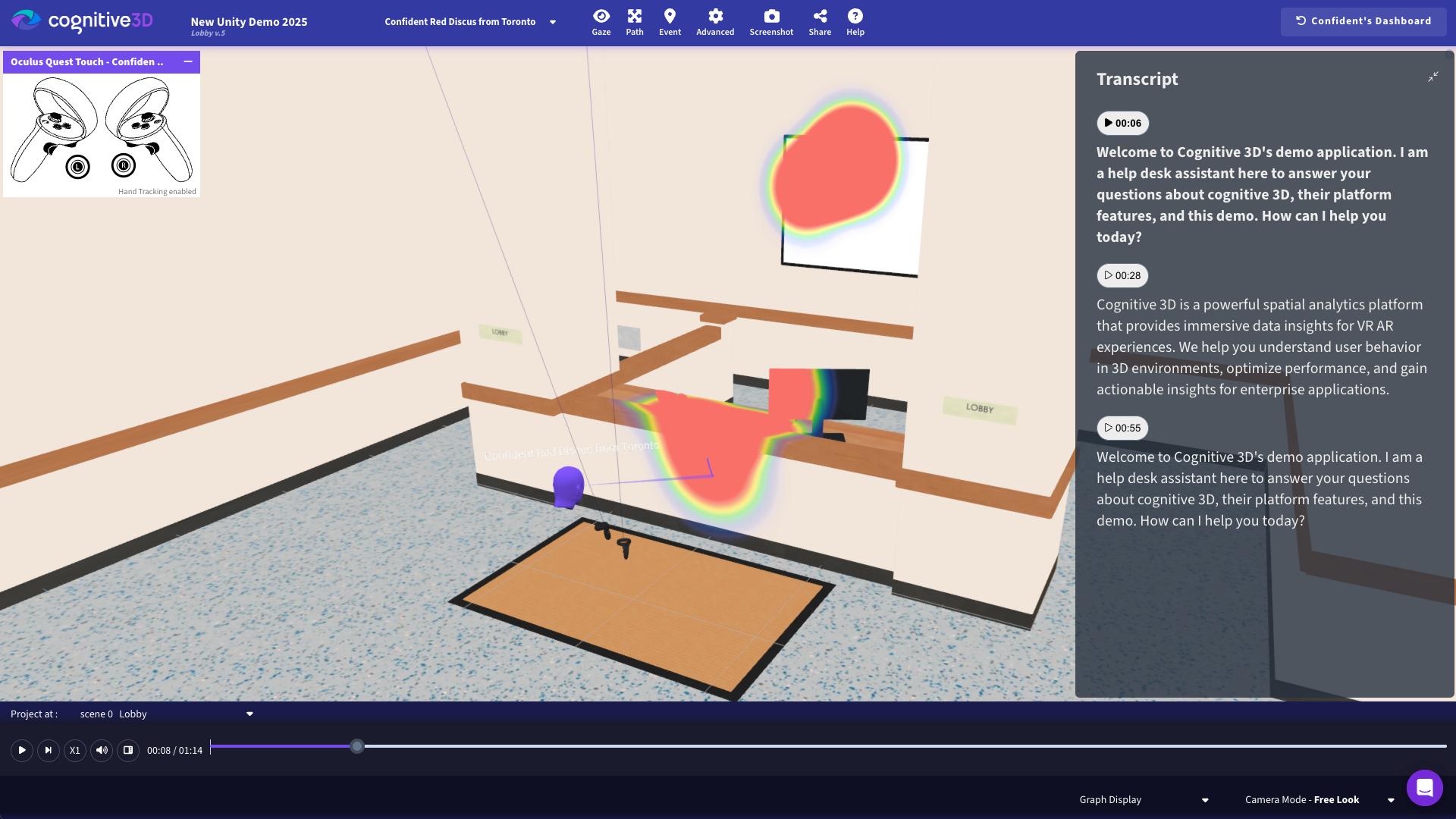Jump to transcript timestamp 00:28
The image size is (1456, 819).
(x=1122, y=275)
